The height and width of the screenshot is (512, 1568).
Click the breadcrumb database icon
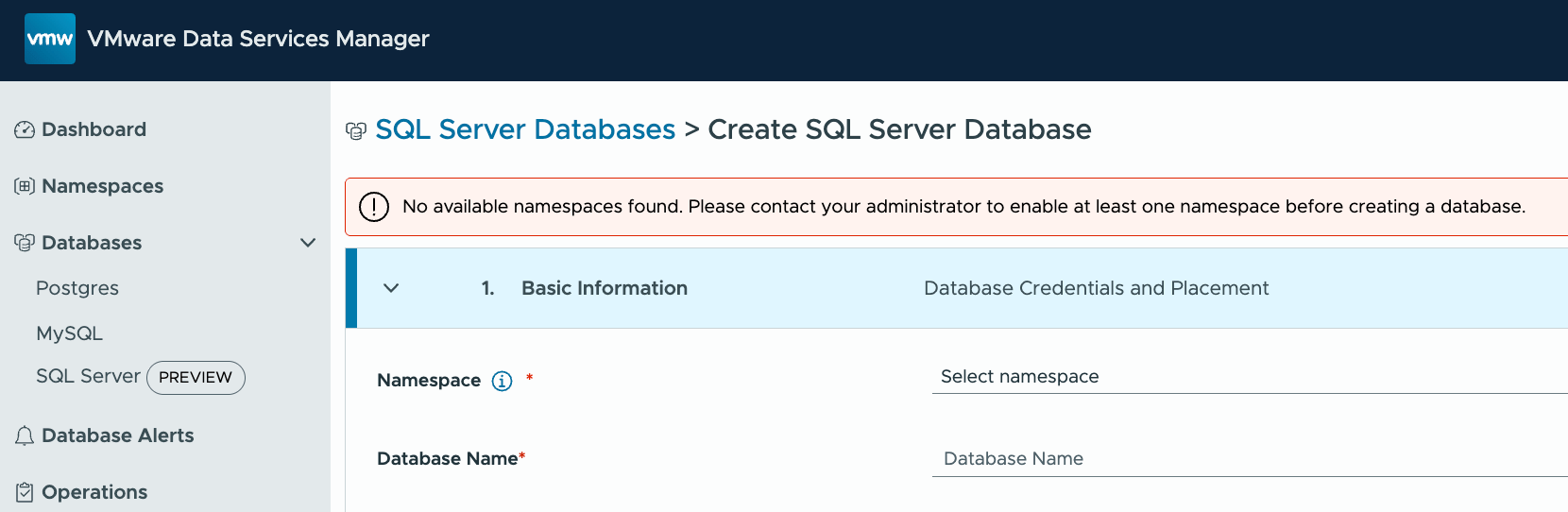[x=356, y=130]
